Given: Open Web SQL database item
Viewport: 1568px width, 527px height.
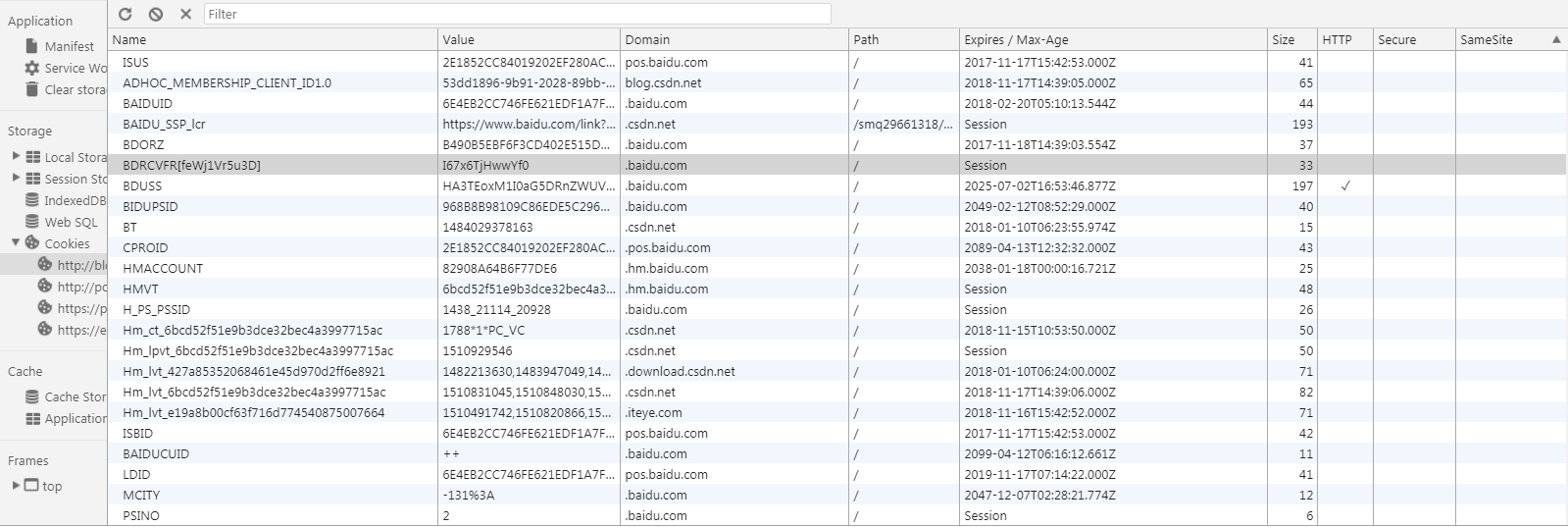Looking at the screenshot, I should 71,222.
